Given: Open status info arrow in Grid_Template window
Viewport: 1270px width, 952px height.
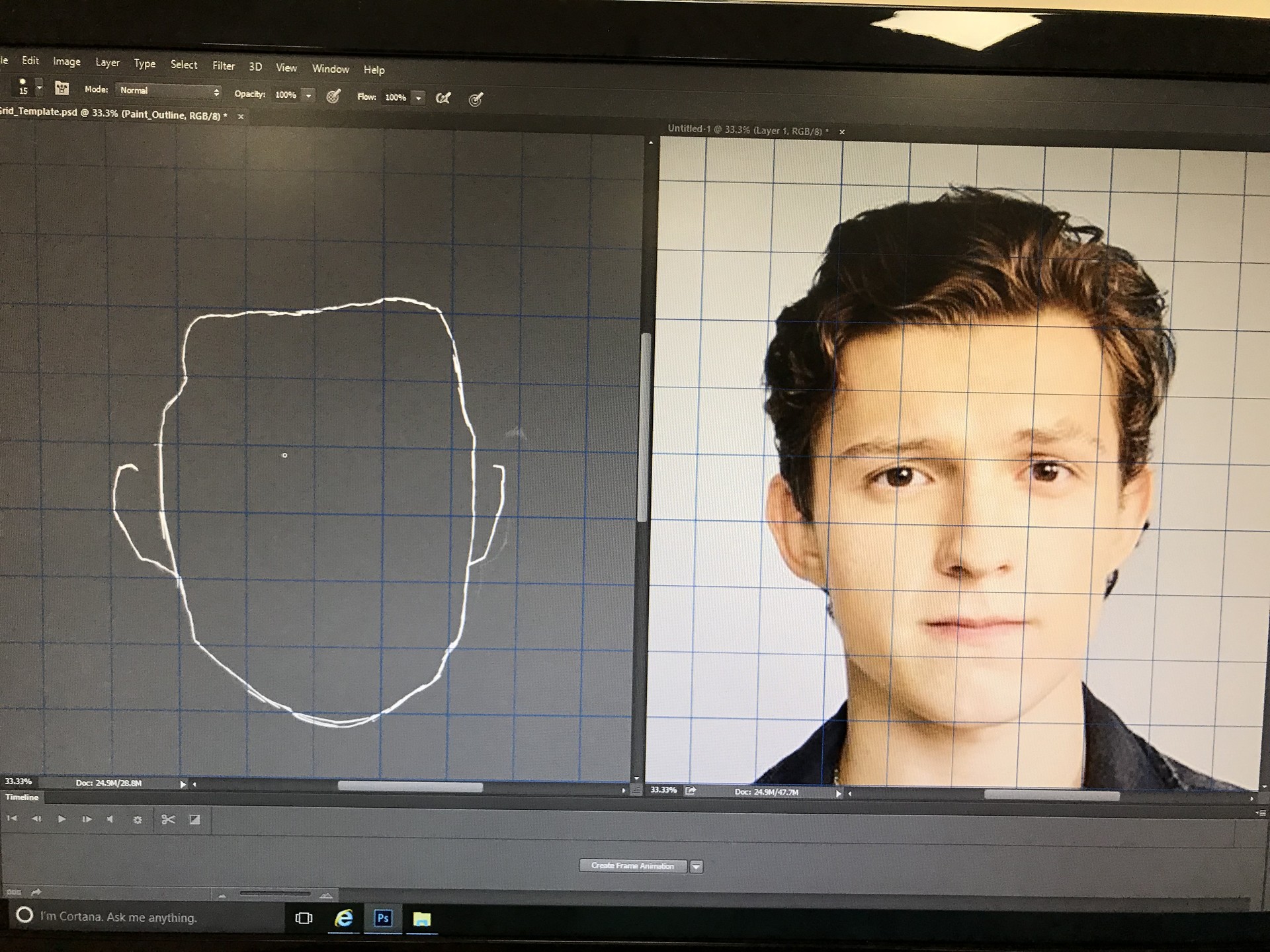Looking at the screenshot, I should point(183,784).
